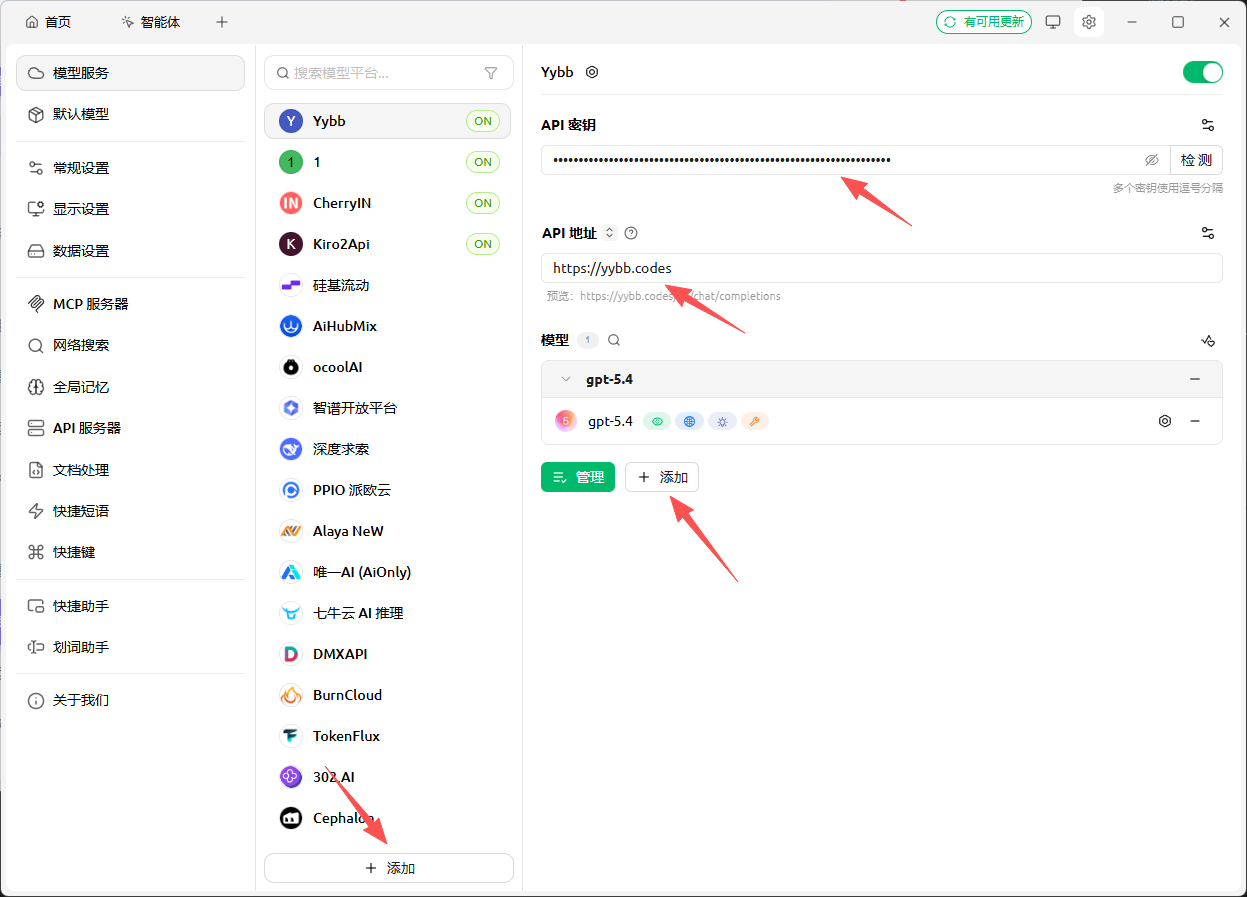Viewport: 1247px width, 897px height.
Task: Click the globe icon on gpt-5.4
Action: [689, 421]
